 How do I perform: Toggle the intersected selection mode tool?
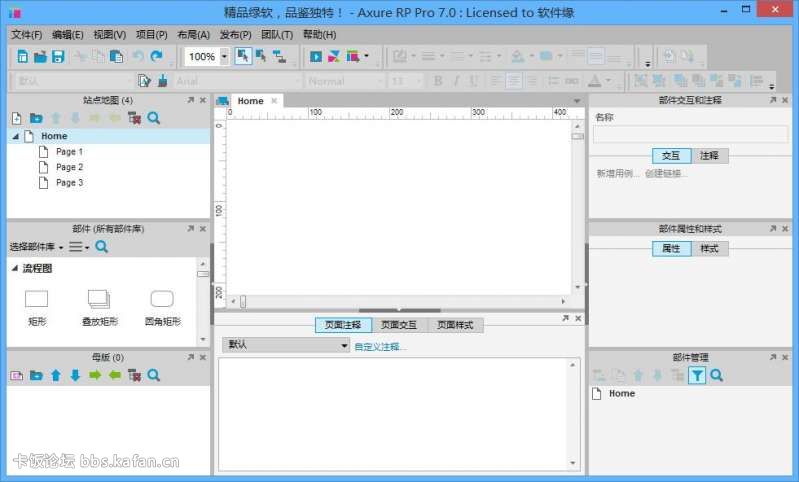coord(243,57)
